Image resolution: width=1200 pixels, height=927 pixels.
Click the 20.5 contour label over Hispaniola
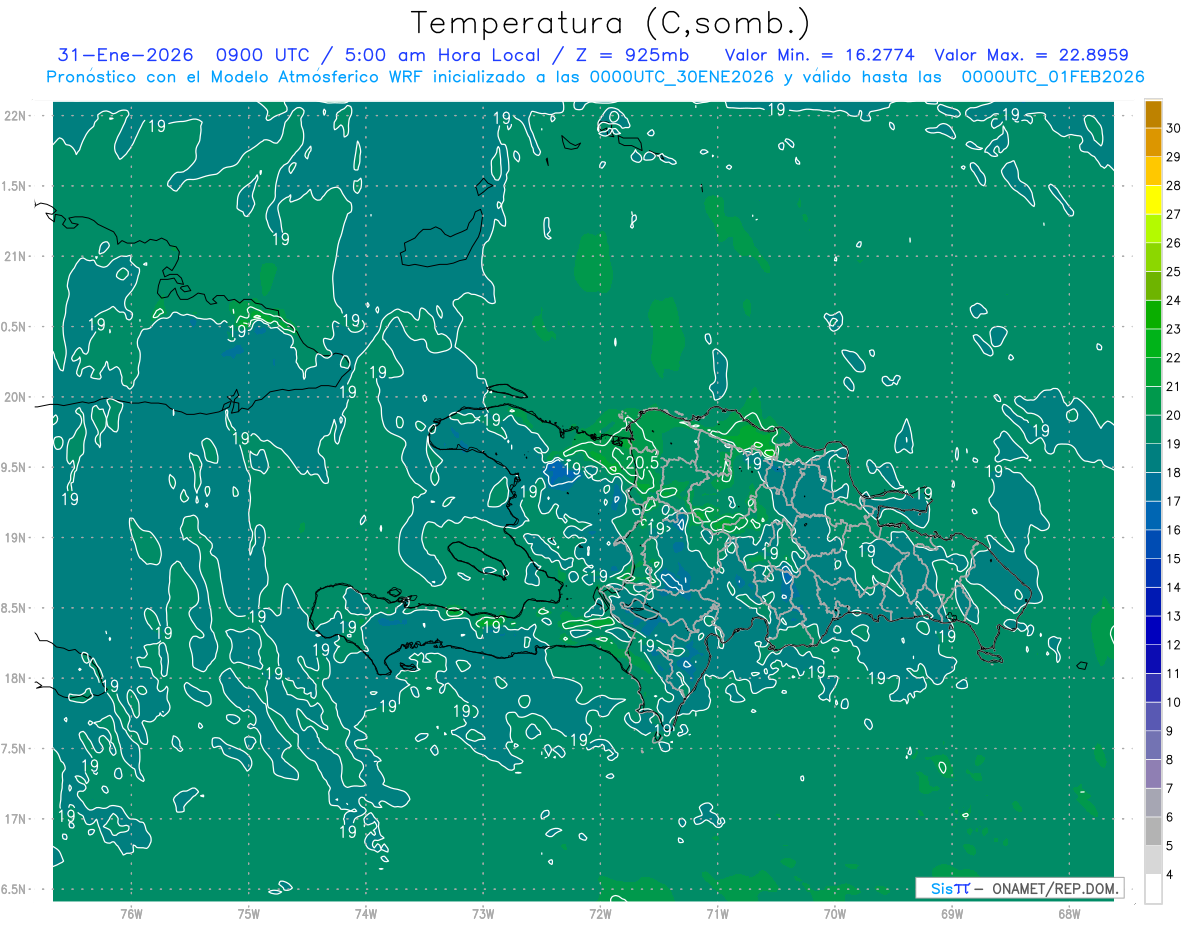pos(642,463)
